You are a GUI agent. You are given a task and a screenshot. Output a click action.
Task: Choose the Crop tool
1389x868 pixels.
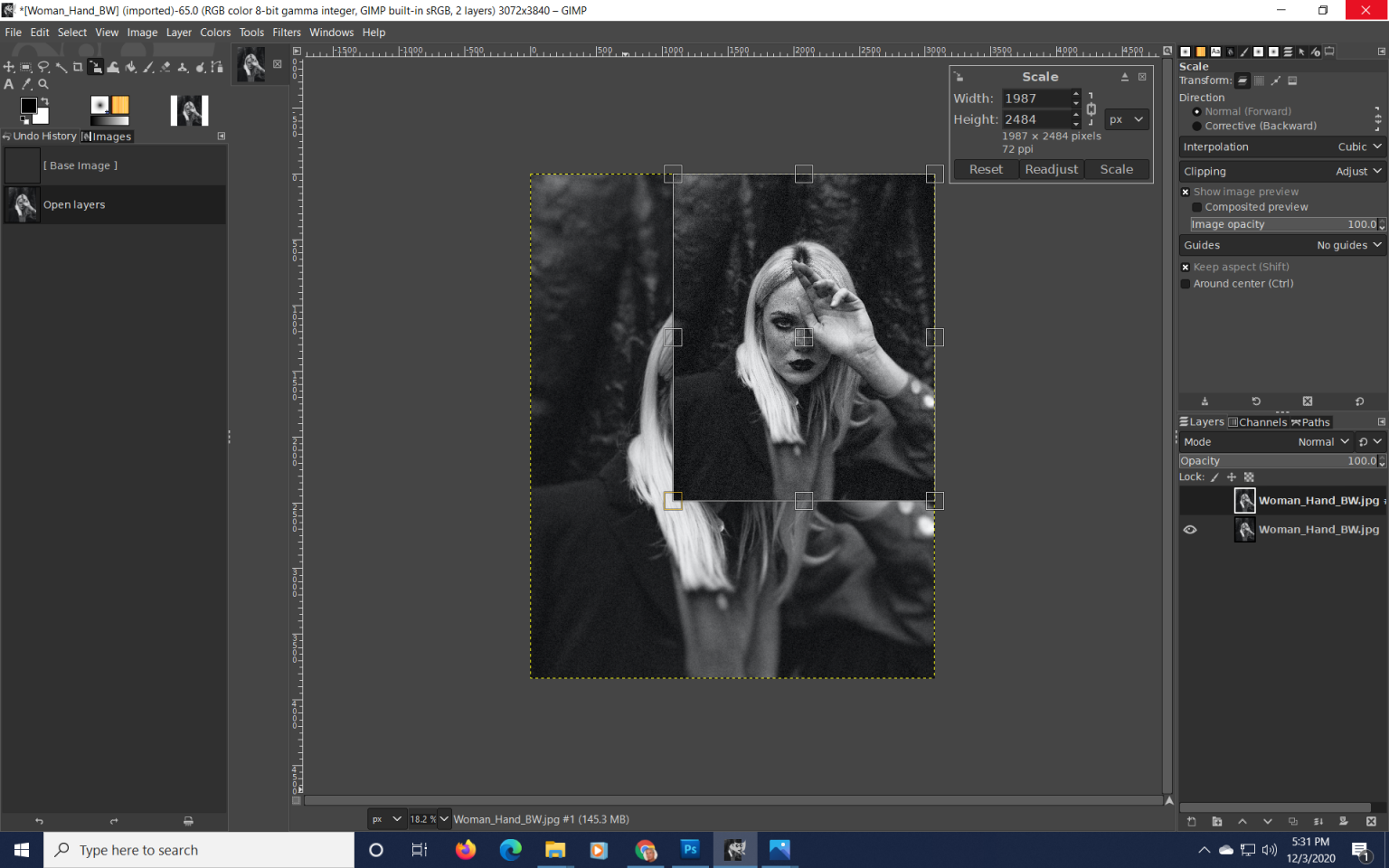click(x=78, y=67)
